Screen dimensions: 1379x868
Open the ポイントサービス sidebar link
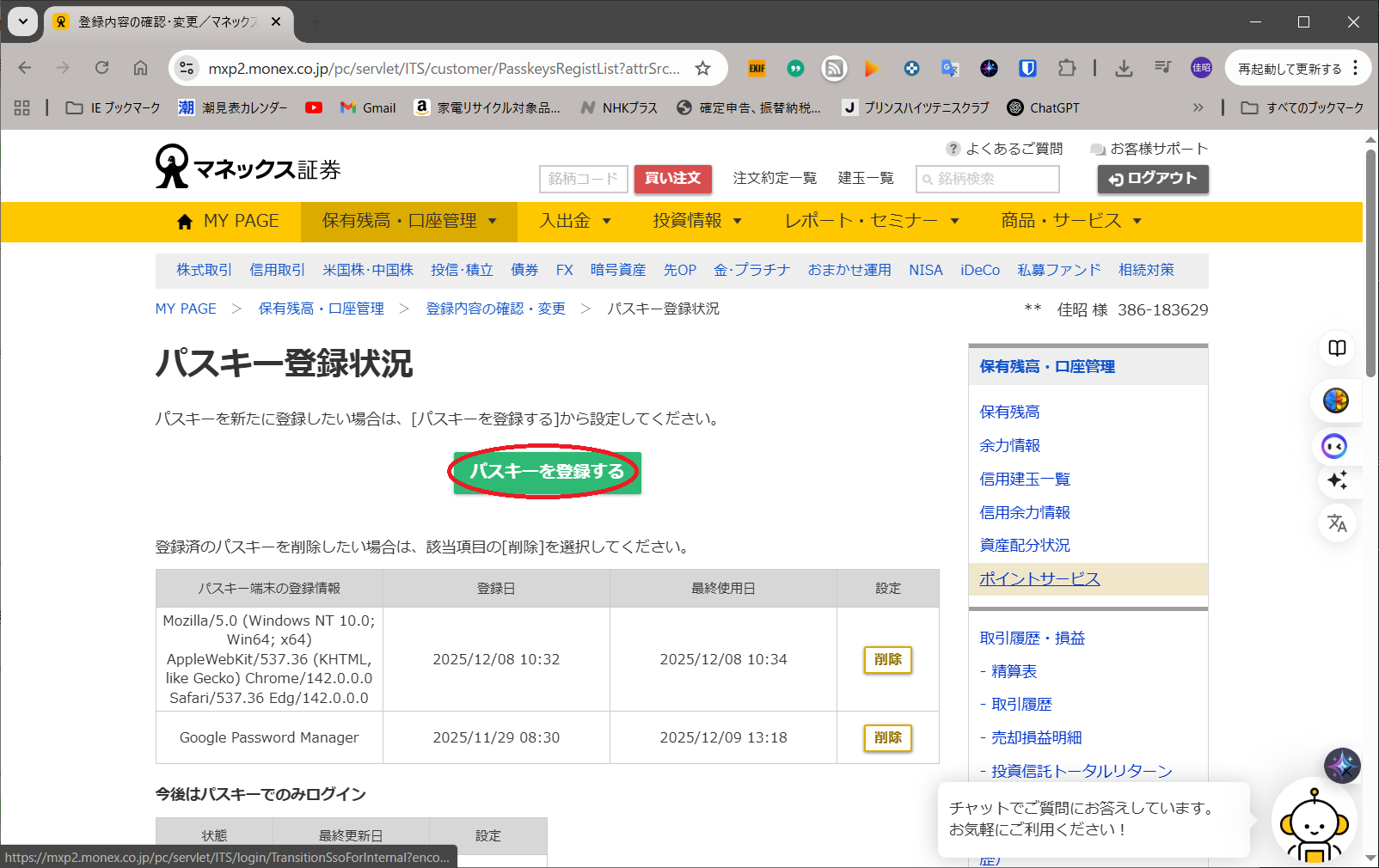1039,579
